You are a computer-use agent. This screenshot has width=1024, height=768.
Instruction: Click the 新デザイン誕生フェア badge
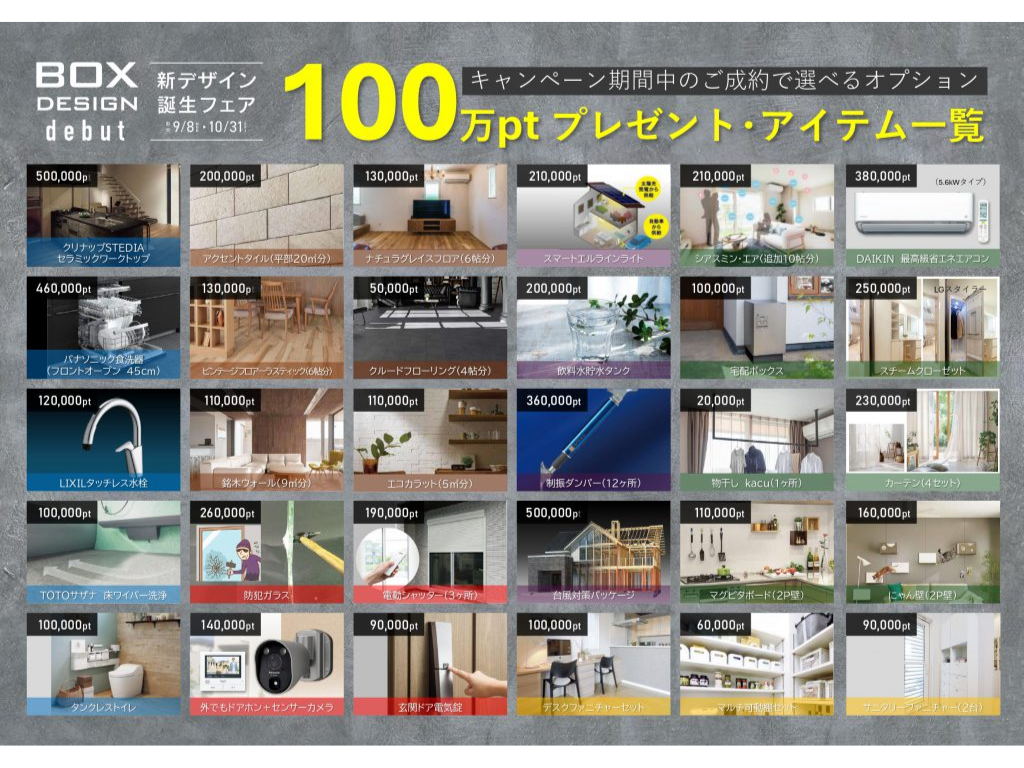(x=207, y=102)
